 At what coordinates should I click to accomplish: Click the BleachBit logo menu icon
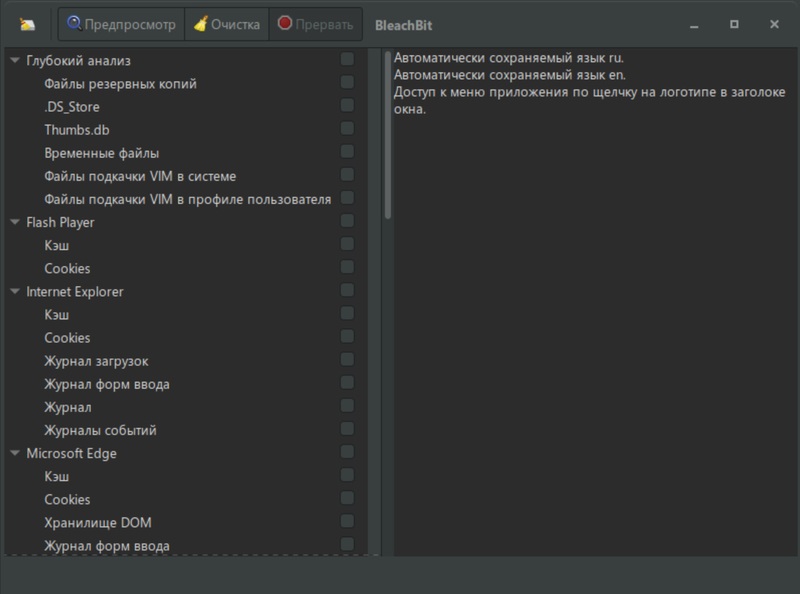[27, 24]
